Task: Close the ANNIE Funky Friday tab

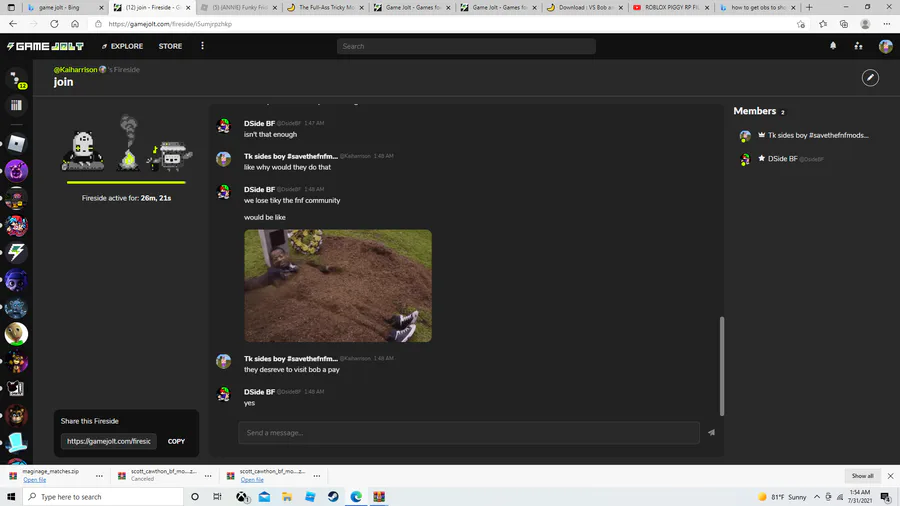Action: (x=274, y=7)
